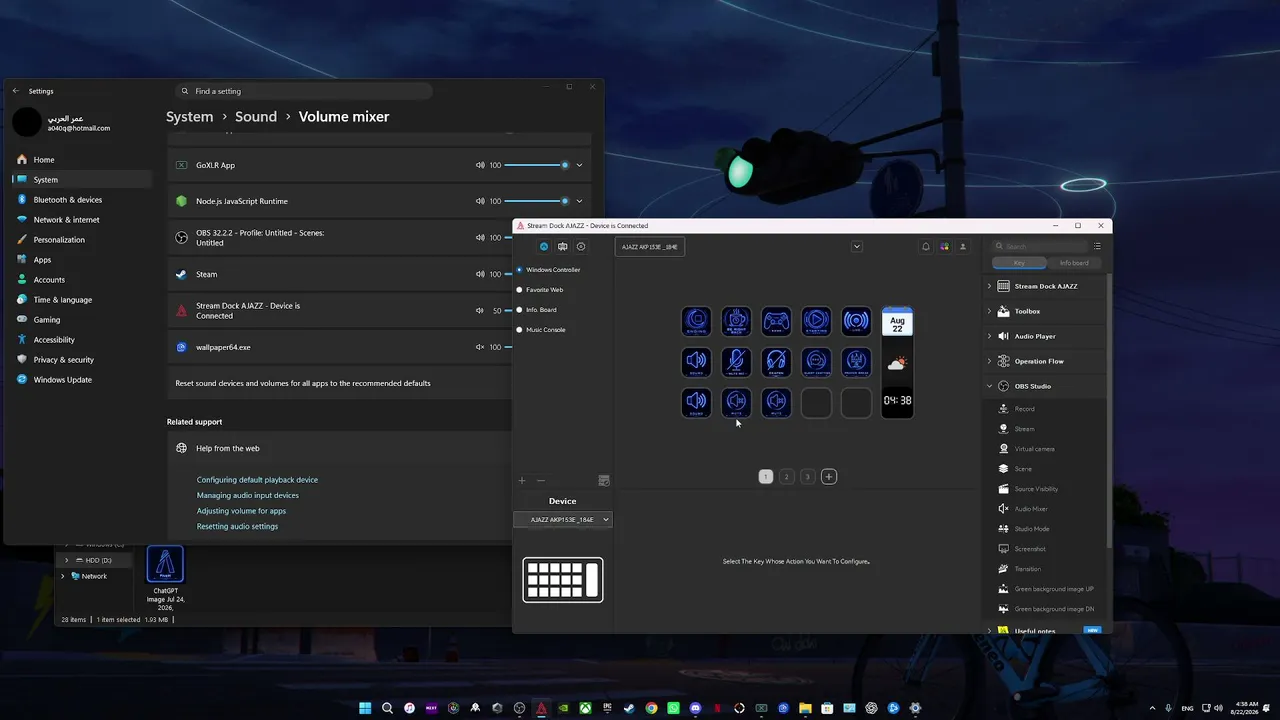Viewport: 1280px width, 720px height.
Task: Click the Find a setting search box
Action: (x=303, y=91)
